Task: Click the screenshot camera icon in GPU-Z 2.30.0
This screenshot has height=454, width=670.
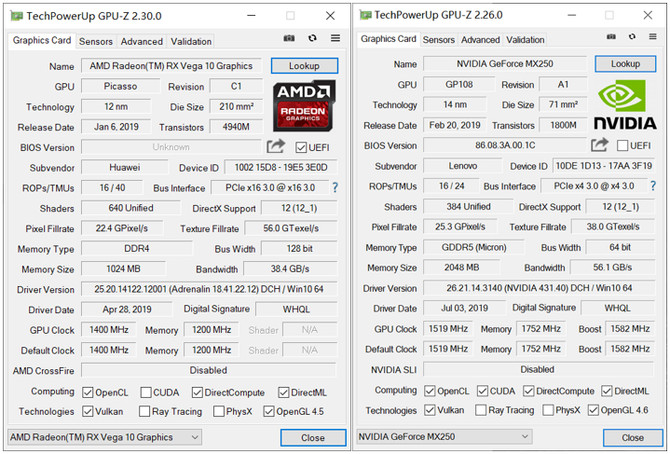Action: 289,39
